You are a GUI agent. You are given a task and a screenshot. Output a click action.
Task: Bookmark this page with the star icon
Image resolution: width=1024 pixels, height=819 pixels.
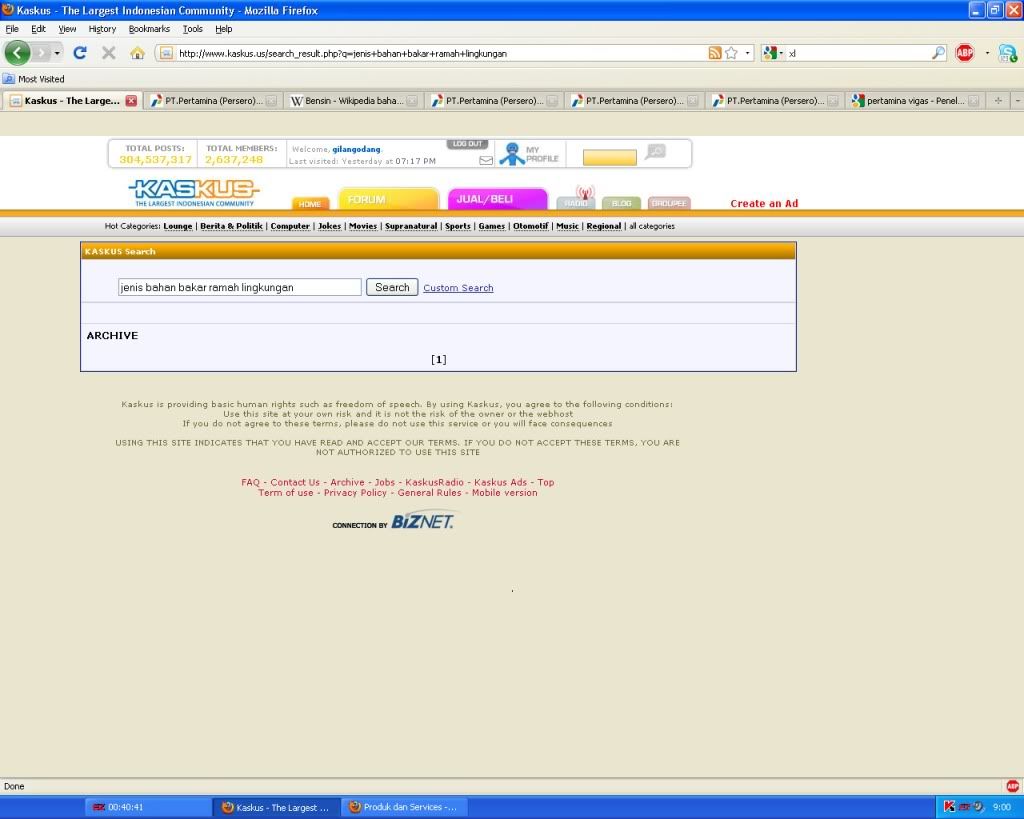click(x=731, y=53)
